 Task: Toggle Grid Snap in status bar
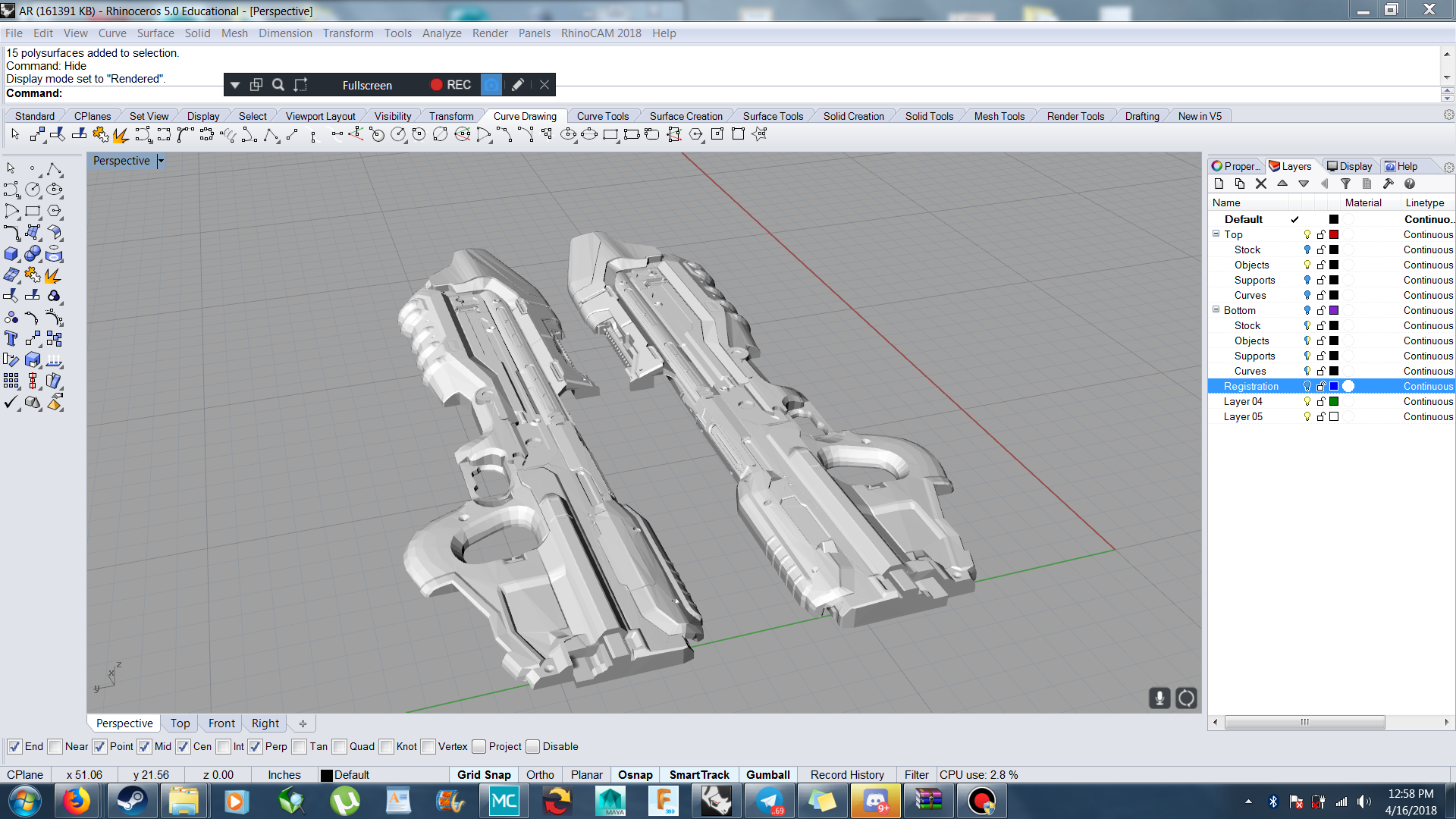point(483,775)
